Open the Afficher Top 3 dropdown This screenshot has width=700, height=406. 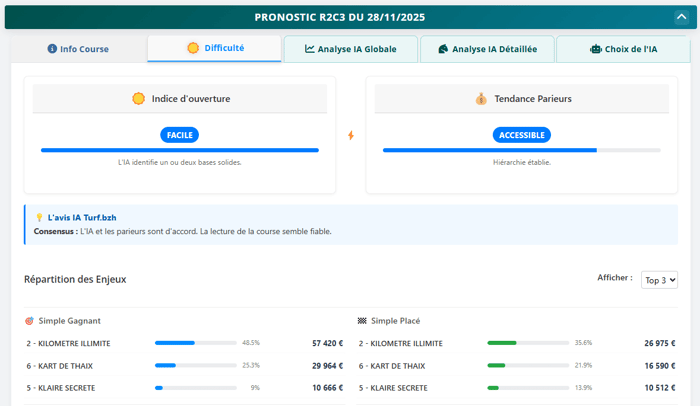point(659,280)
